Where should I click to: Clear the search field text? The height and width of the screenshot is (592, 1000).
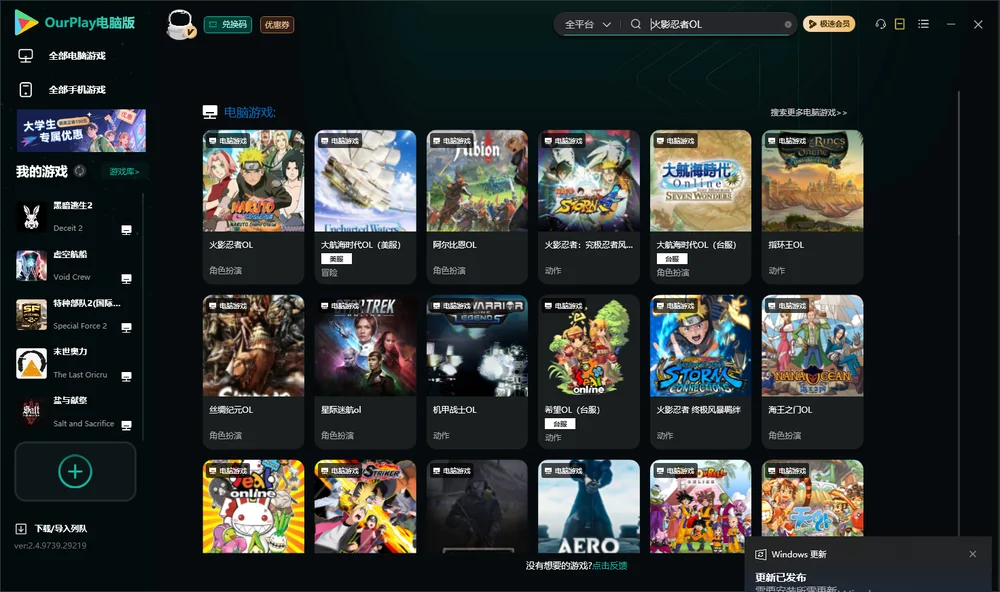pos(788,24)
